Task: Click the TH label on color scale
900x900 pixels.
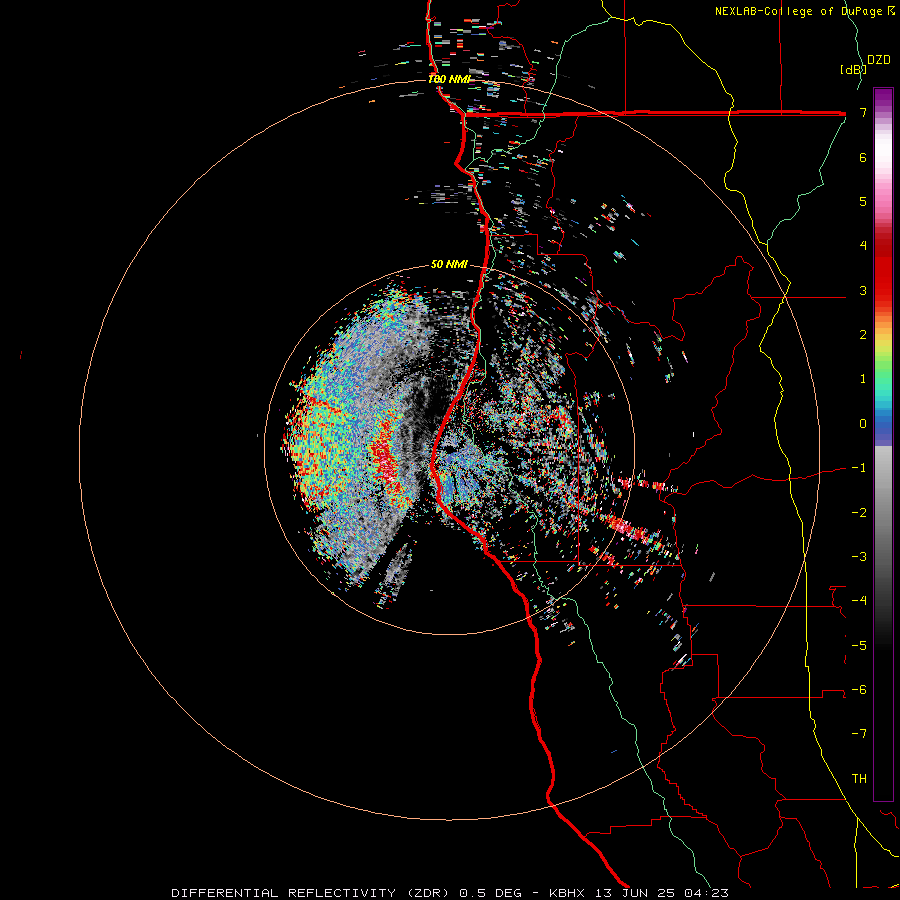Action: (859, 778)
